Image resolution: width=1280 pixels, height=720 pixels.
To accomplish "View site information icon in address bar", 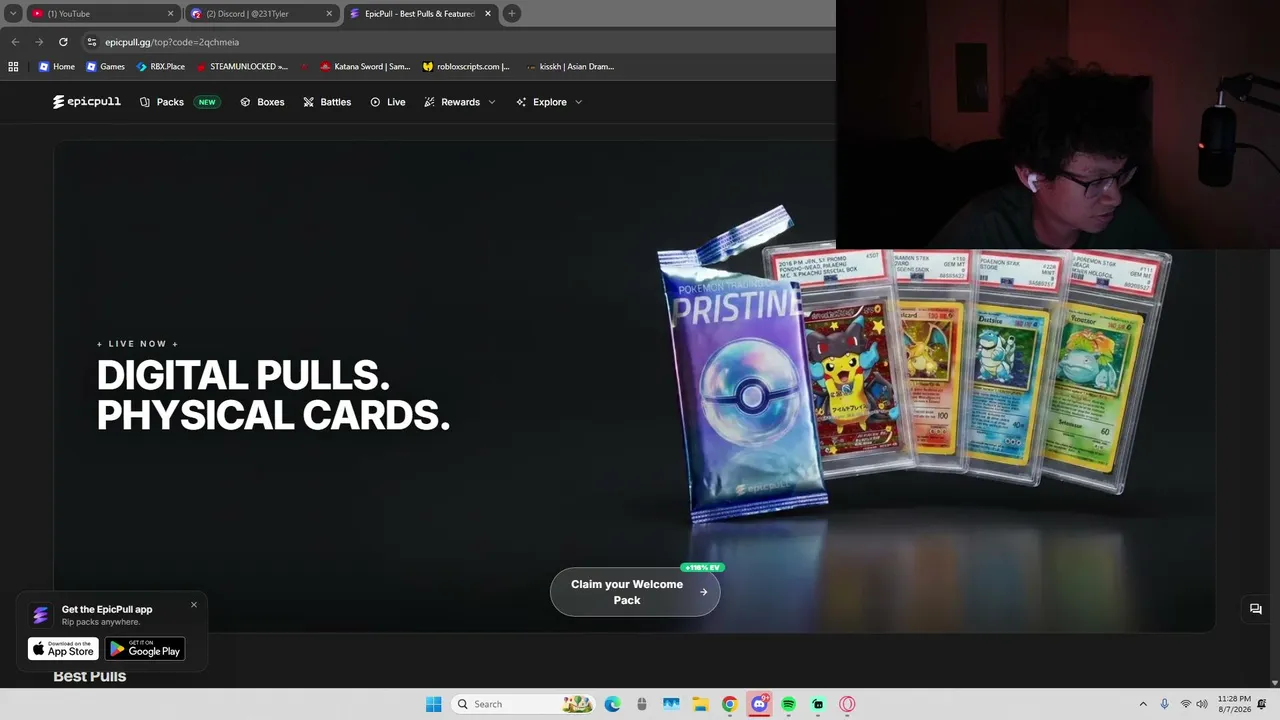I will [x=91, y=42].
